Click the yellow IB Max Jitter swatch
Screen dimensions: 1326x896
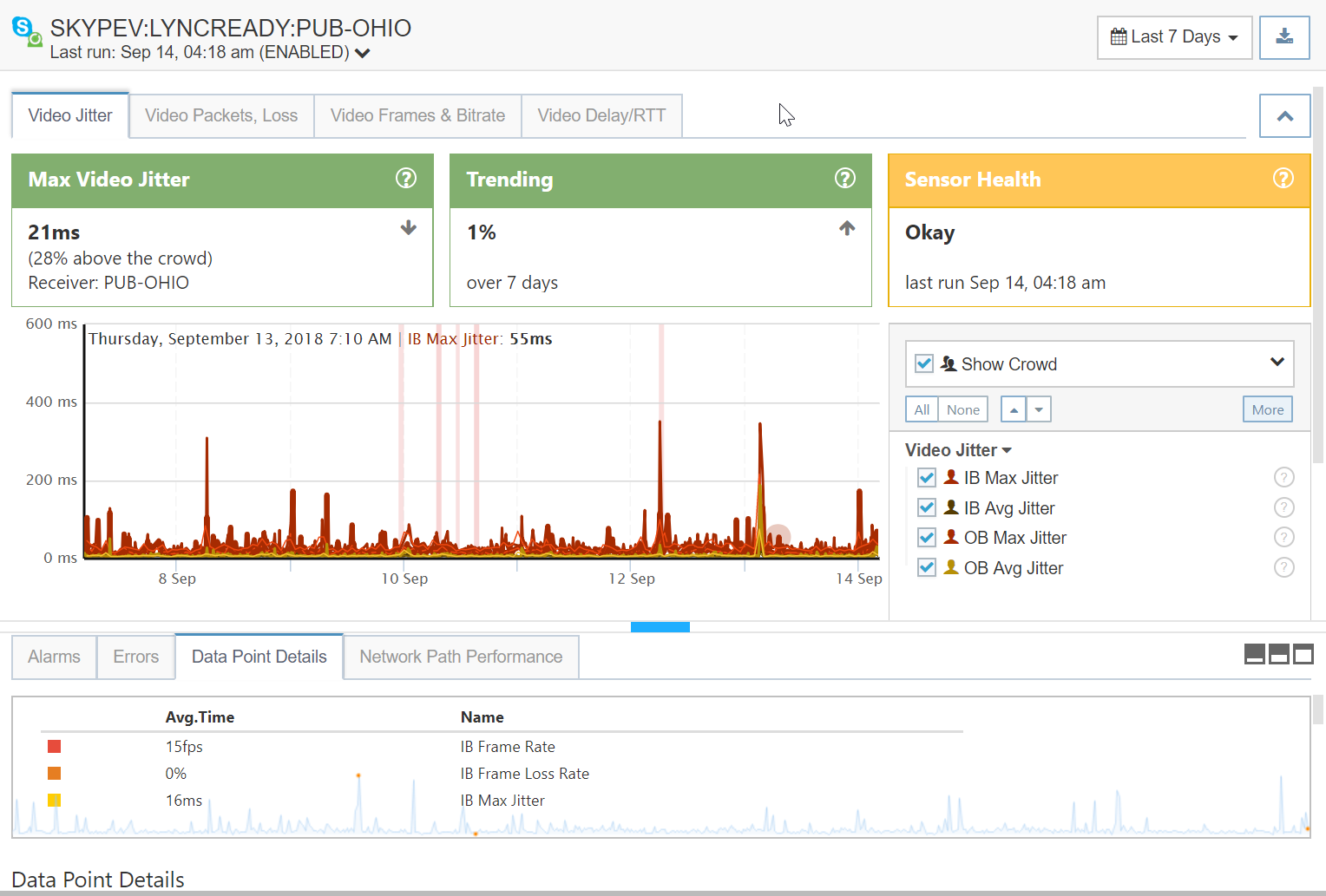point(54,800)
